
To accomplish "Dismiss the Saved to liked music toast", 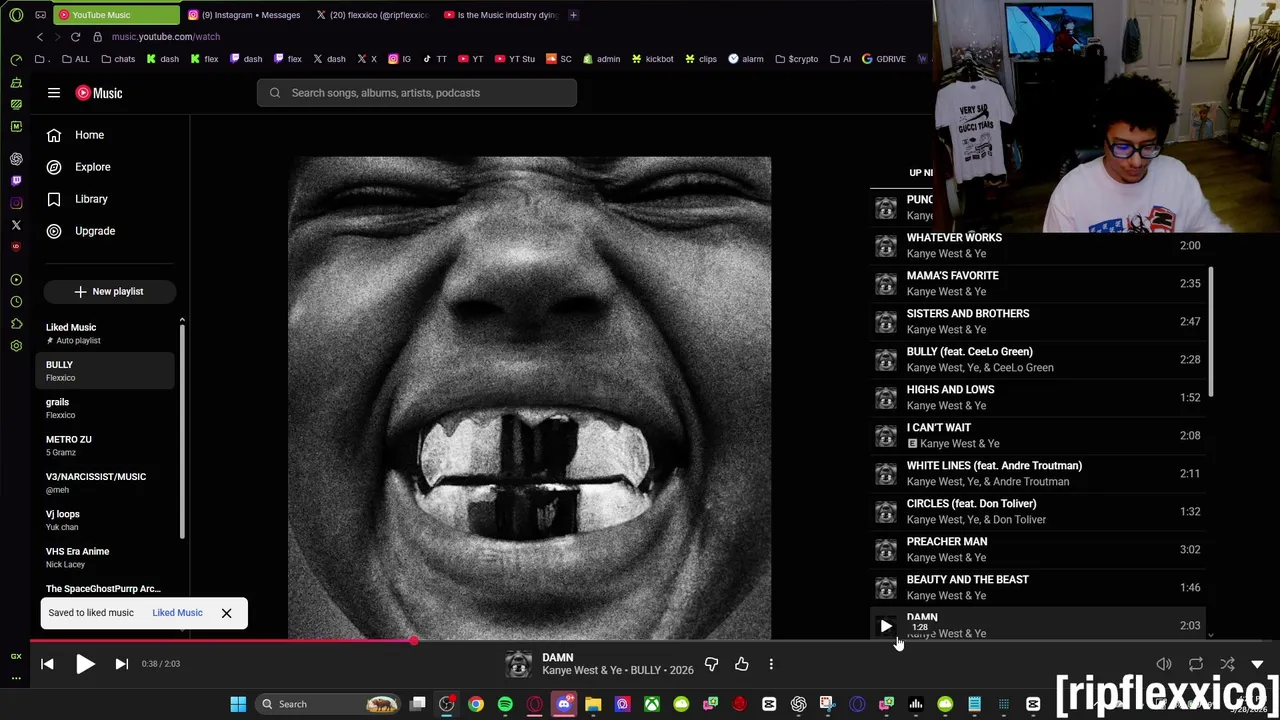I will click(226, 613).
